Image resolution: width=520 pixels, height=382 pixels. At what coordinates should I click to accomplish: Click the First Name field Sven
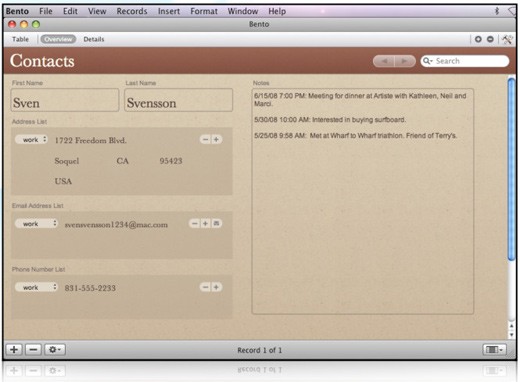tap(65, 100)
